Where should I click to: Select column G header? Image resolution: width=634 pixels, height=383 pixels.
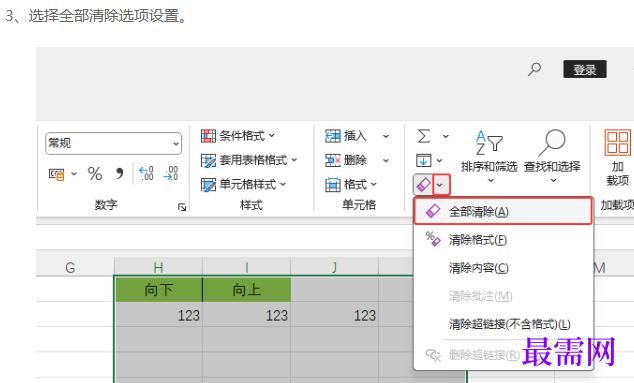pyautogui.click(x=70, y=267)
